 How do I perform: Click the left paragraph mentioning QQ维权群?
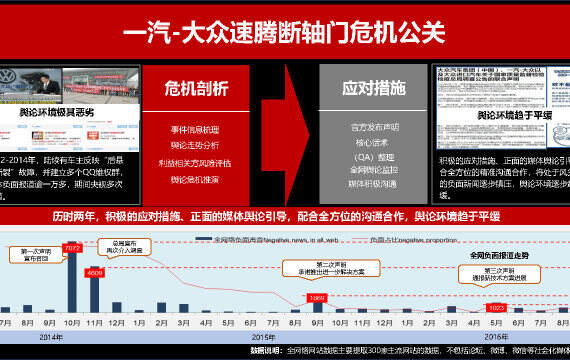point(63,178)
